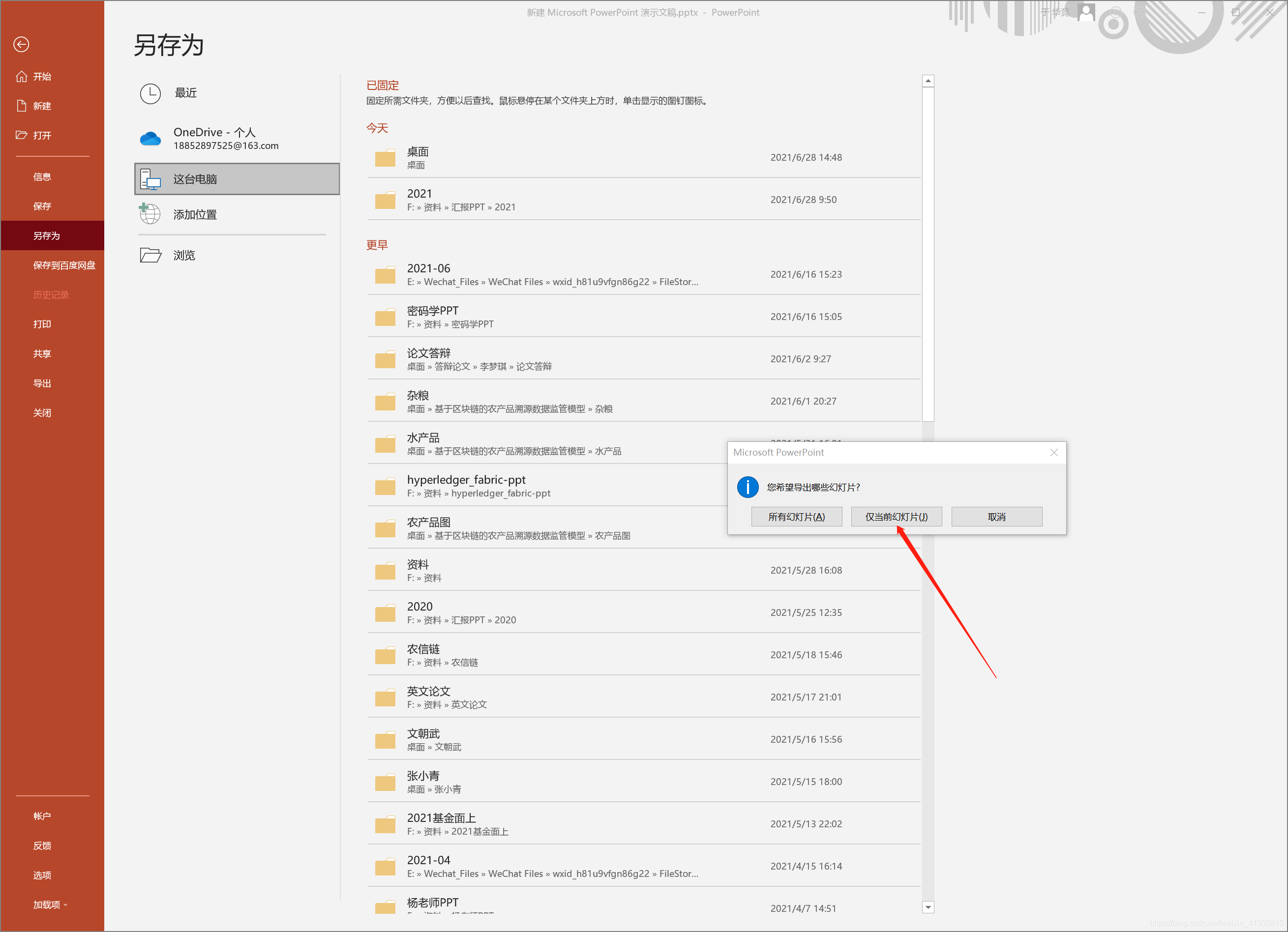Select the 另存为 sidebar item
Viewport: 1288px width, 932px height.
click(x=52, y=236)
